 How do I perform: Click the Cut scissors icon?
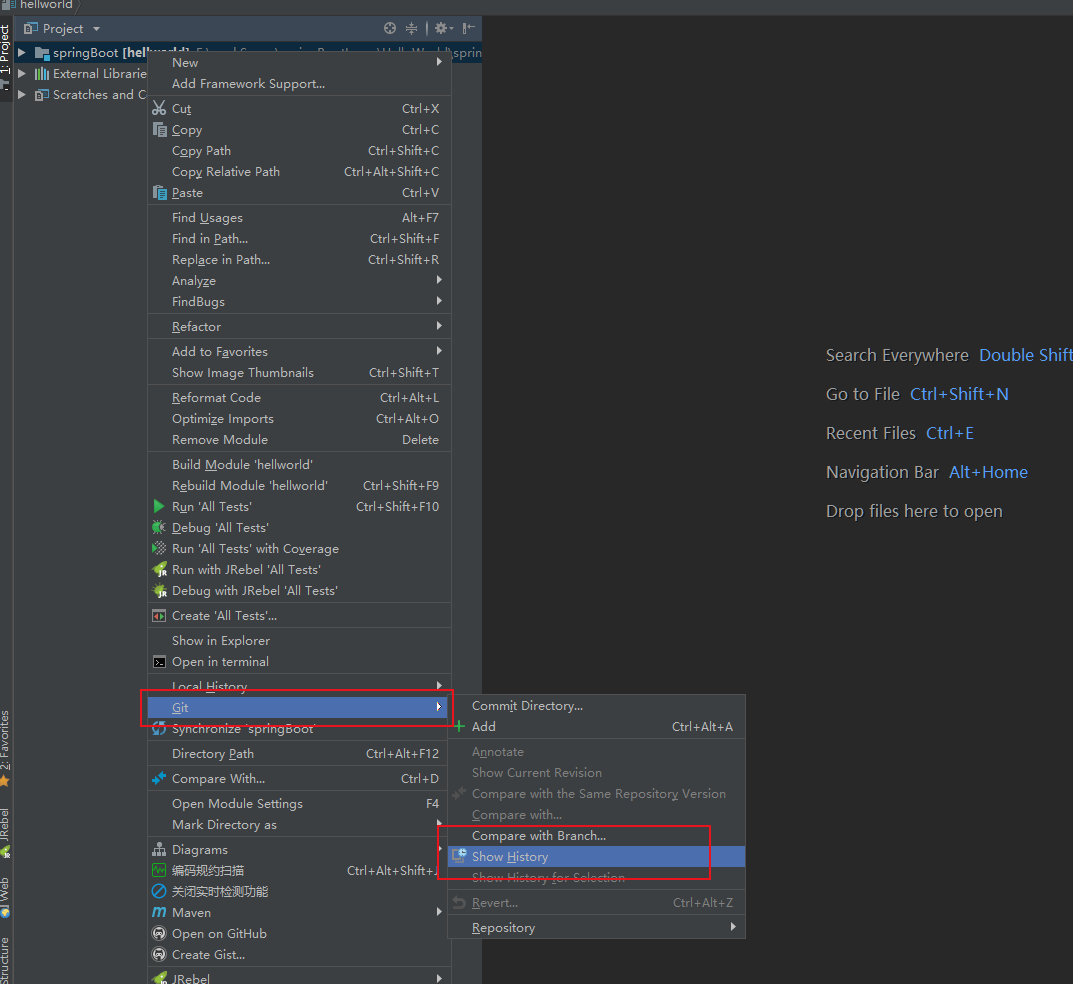(x=159, y=108)
